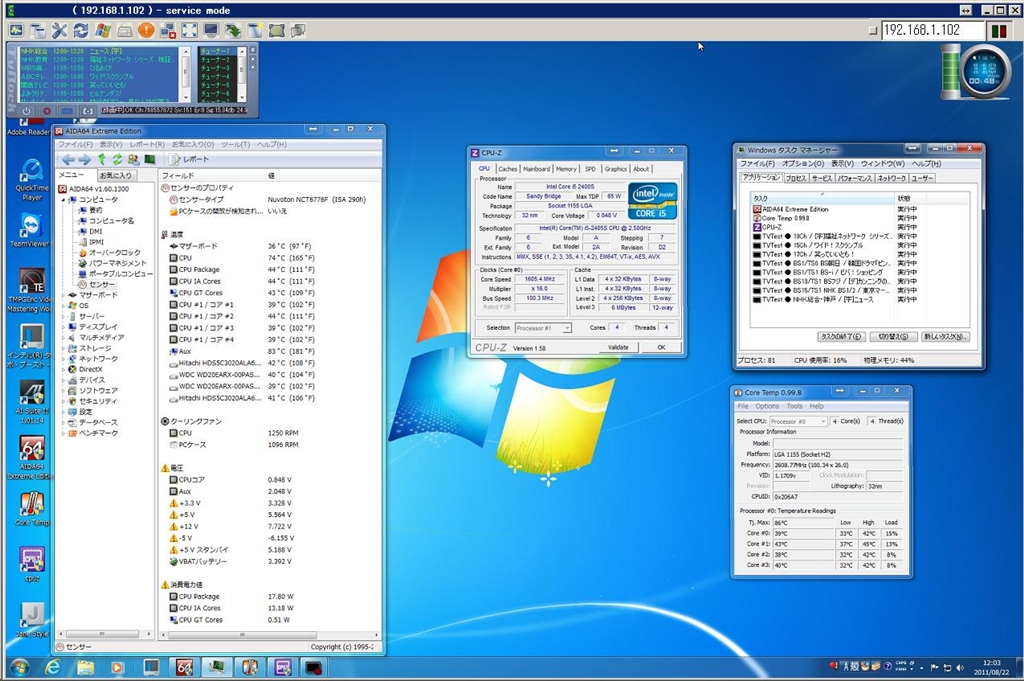Image resolution: width=1024 pixels, height=681 pixels.
Task: Expand the ストレージ node in AIDA64 tree
Action: [x=64, y=349]
